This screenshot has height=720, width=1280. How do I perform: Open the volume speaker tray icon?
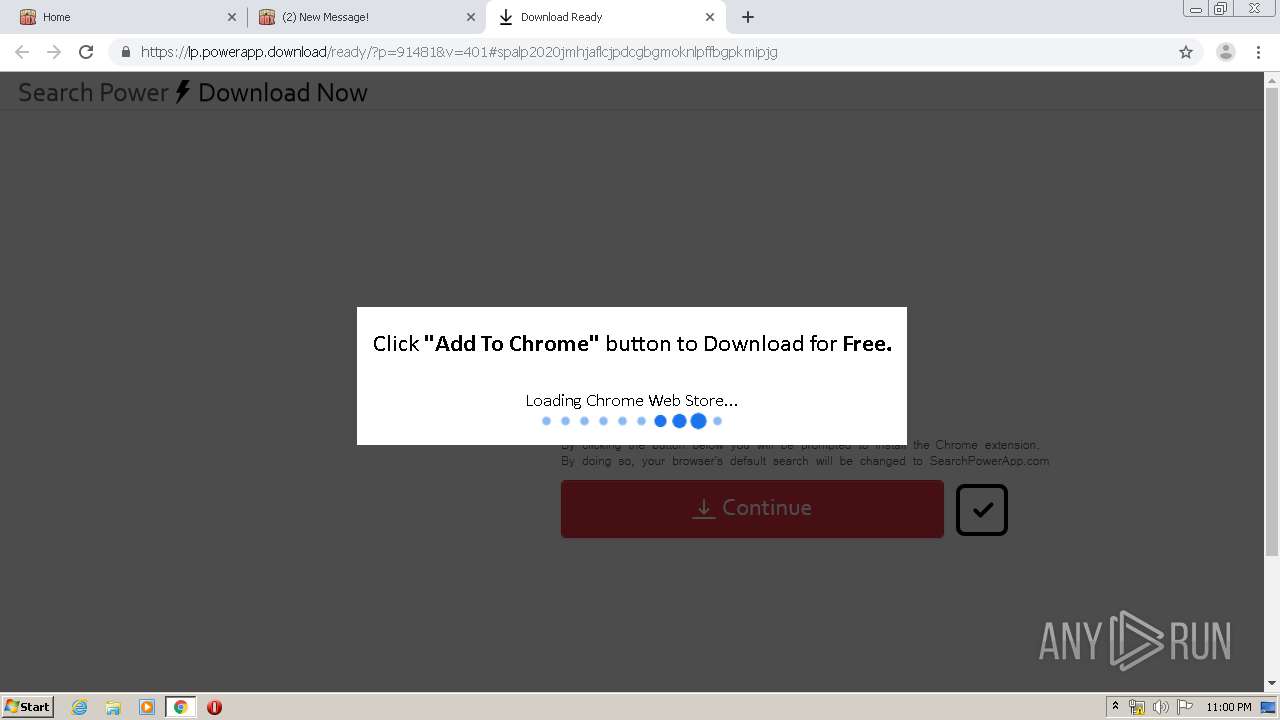tap(1160, 707)
